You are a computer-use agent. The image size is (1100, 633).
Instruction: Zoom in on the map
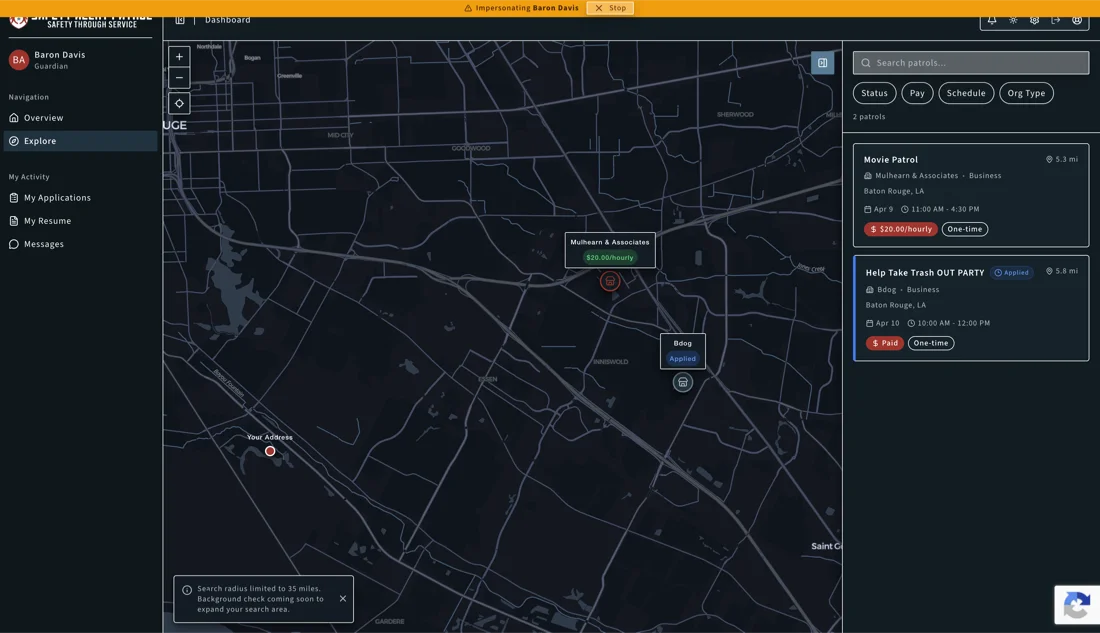pos(180,57)
